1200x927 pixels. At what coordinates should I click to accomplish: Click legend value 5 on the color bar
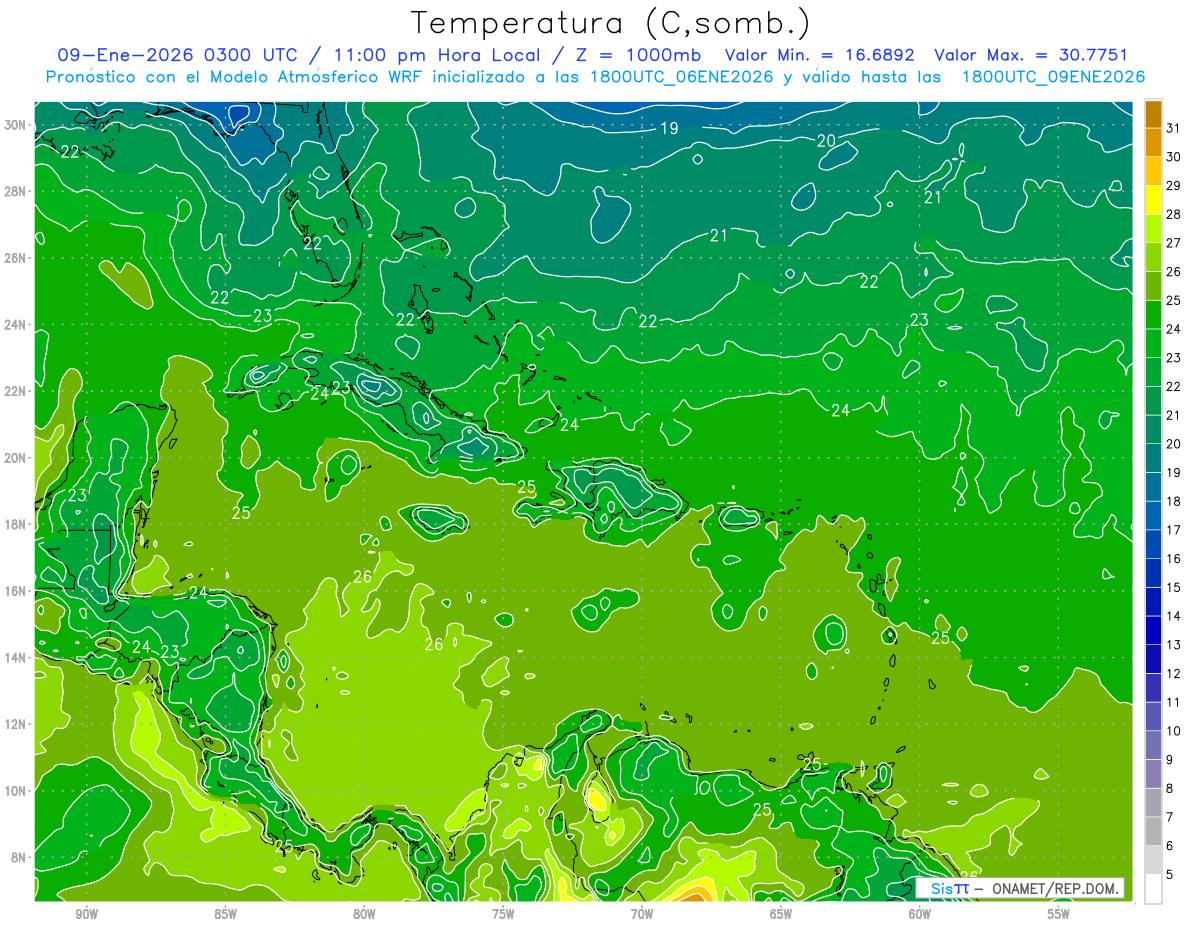pyautogui.click(x=1170, y=875)
